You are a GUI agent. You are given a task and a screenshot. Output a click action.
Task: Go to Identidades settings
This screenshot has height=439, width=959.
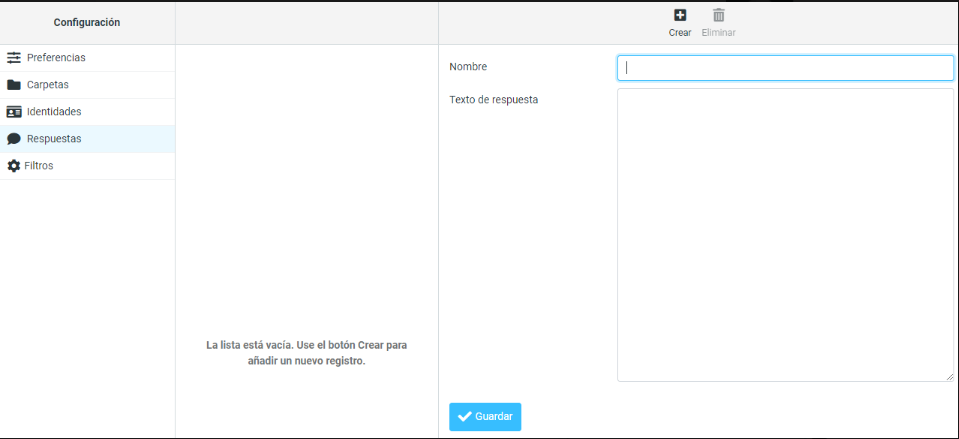click(x=87, y=112)
